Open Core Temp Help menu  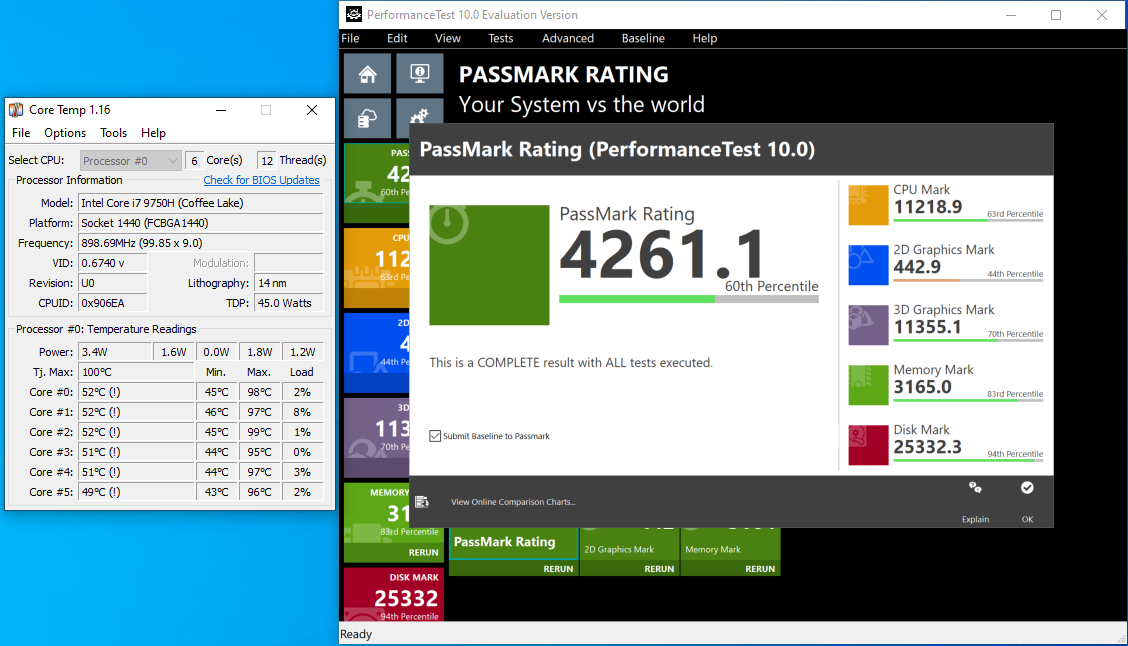[x=153, y=132]
